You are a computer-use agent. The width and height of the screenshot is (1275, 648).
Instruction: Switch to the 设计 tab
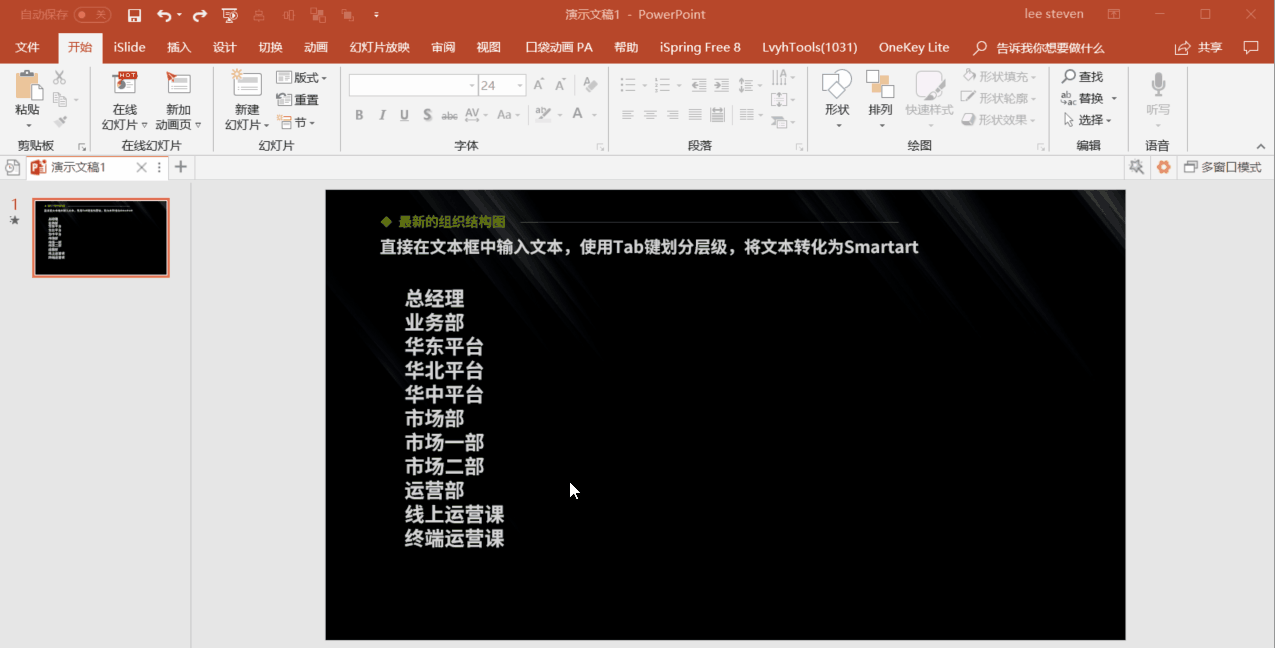point(225,47)
